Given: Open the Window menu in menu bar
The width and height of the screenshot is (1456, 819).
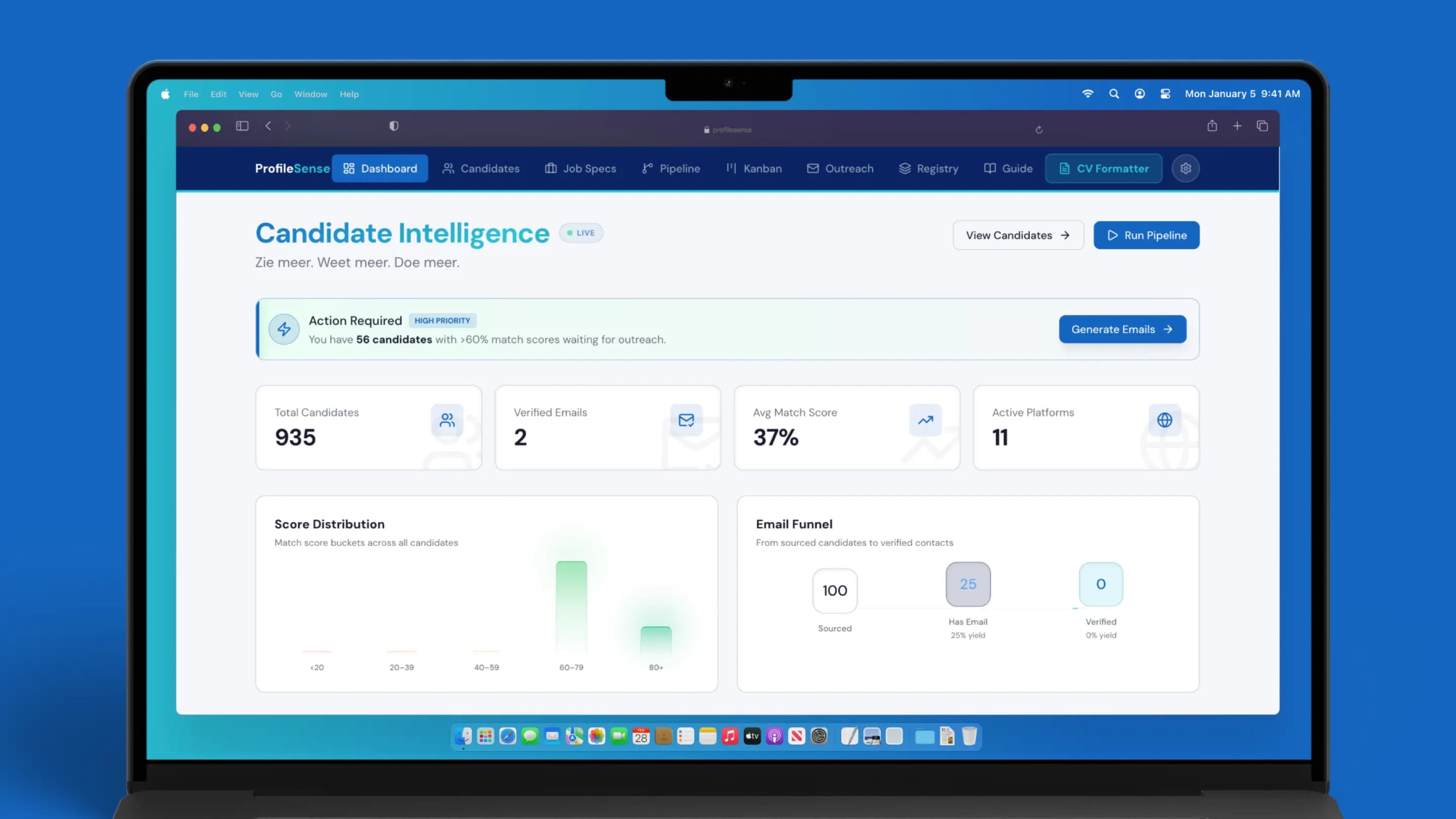Looking at the screenshot, I should pos(310,95).
